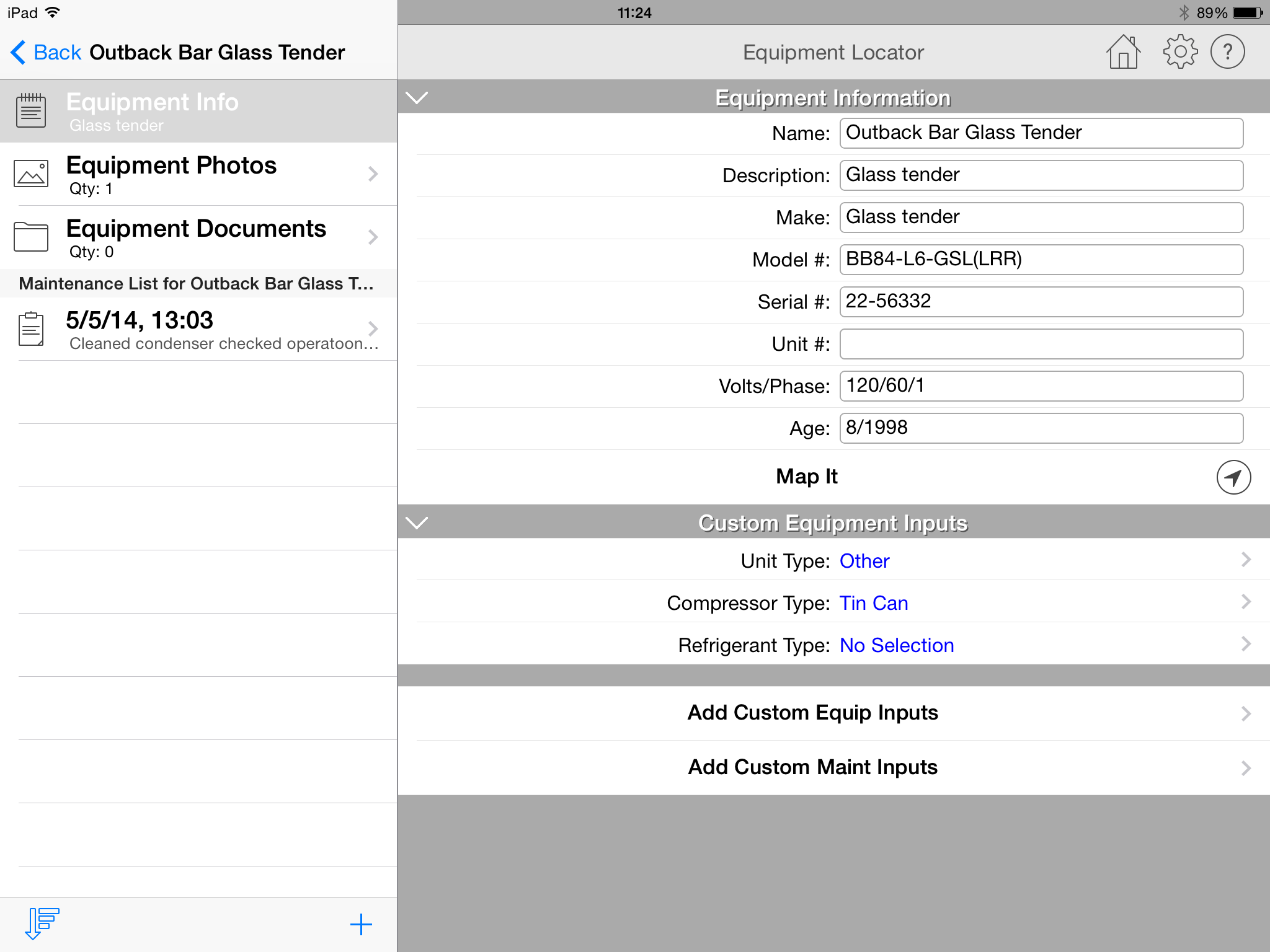Screen dimensions: 1270x952
Task: Edit the Age field
Action: pos(1041,428)
